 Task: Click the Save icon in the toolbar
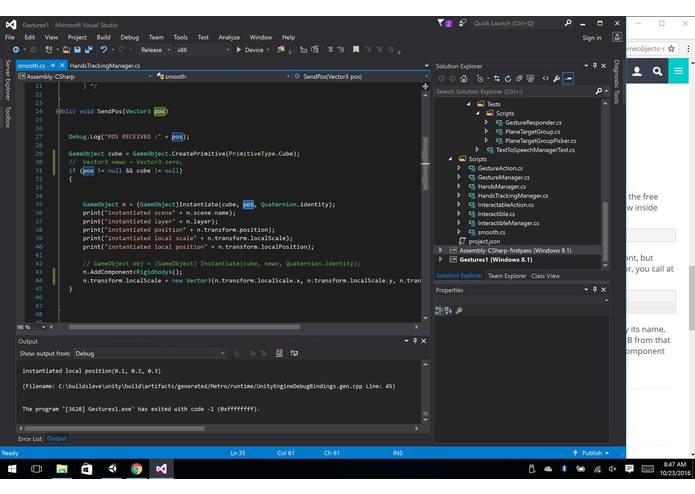coord(78,50)
